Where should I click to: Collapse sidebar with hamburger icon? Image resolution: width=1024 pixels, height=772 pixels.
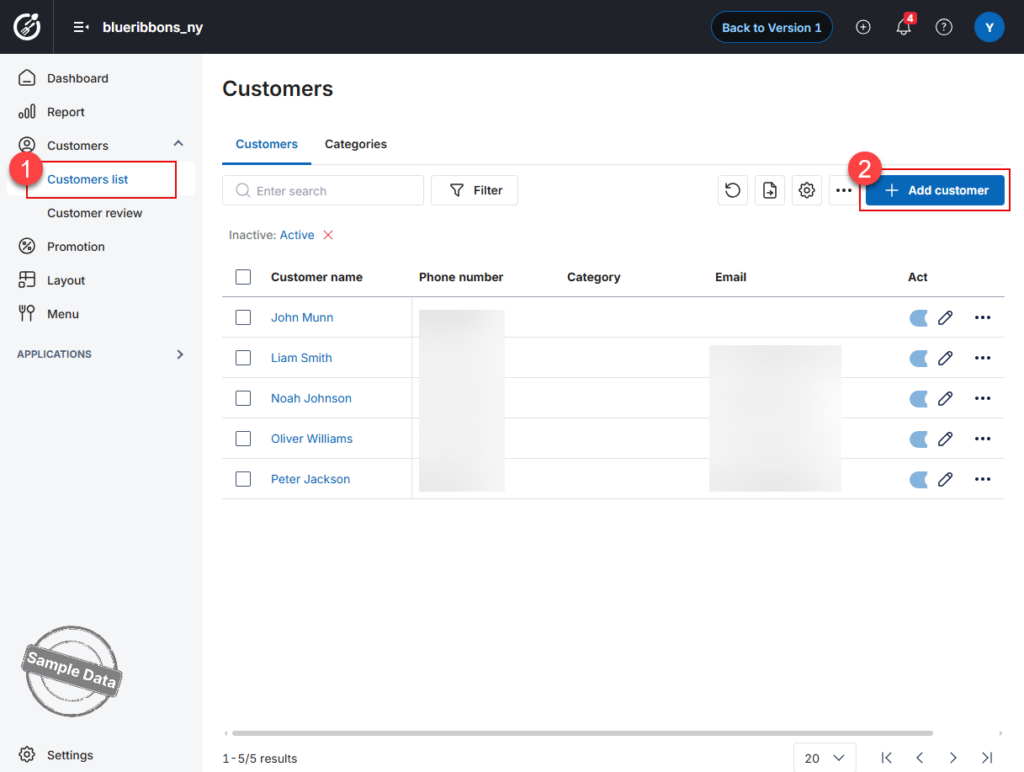tap(81, 27)
